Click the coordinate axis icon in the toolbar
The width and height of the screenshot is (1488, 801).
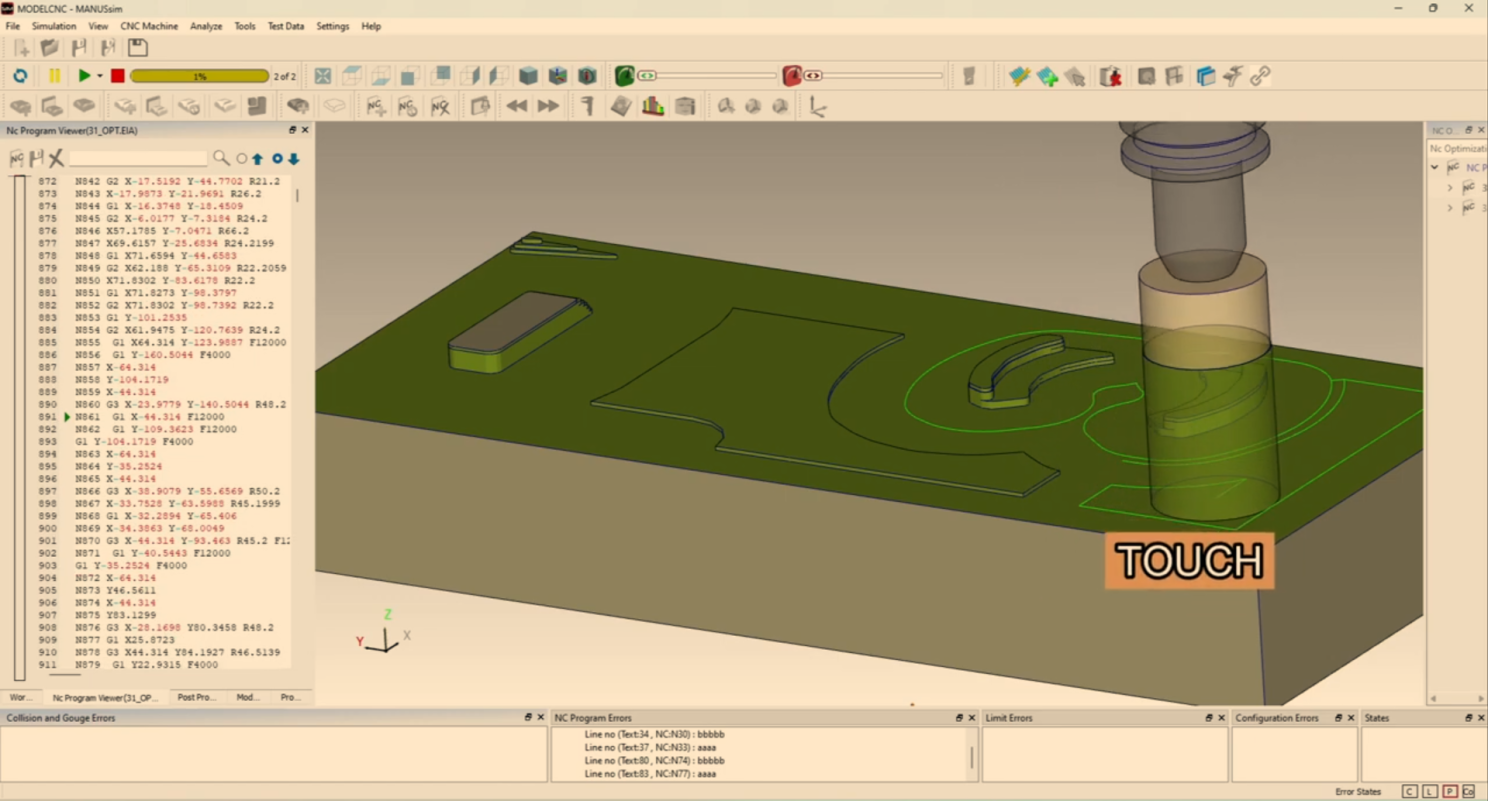[x=817, y=106]
